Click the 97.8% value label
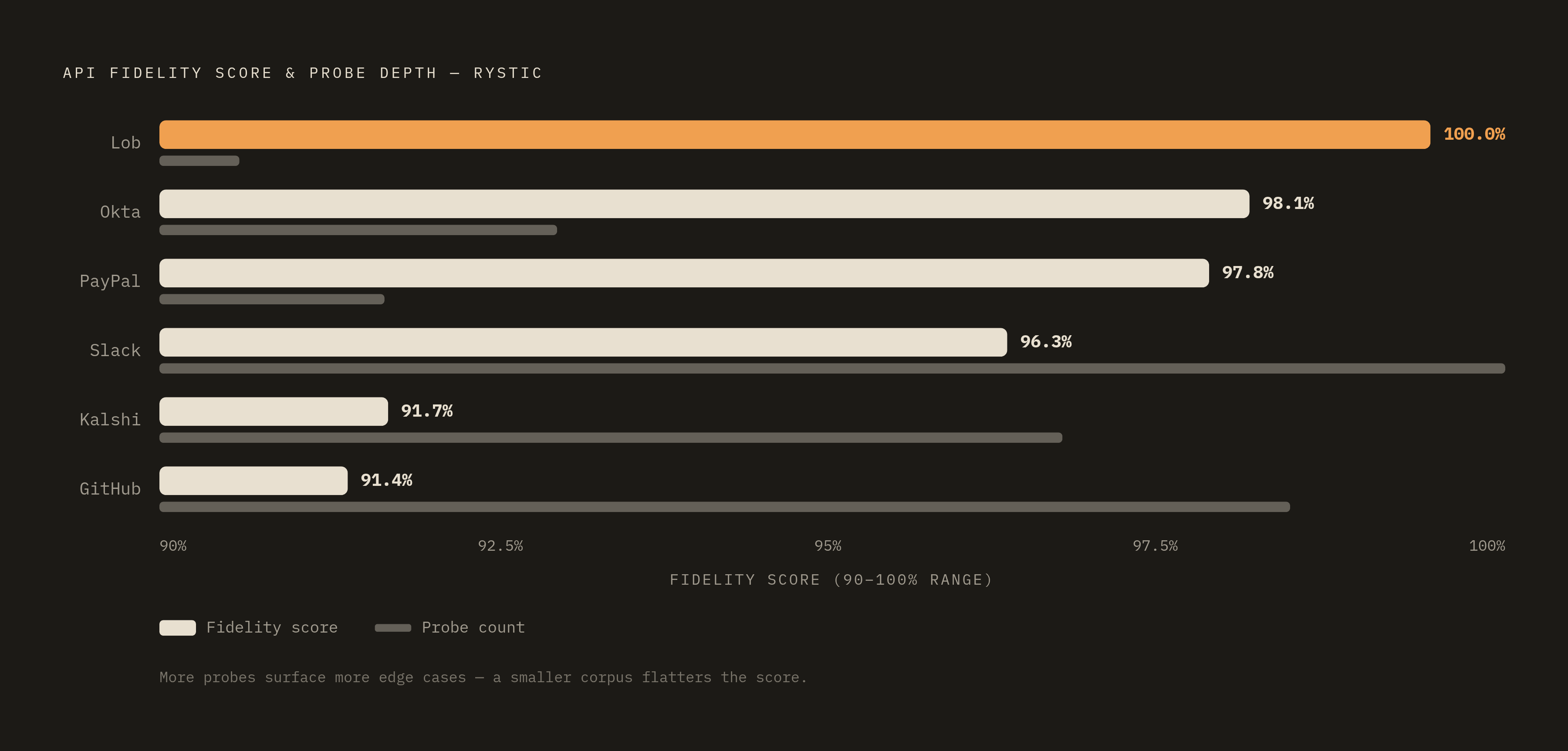Image resolution: width=1568 pixels, height=751 pixels. [x=1248, y=273]
